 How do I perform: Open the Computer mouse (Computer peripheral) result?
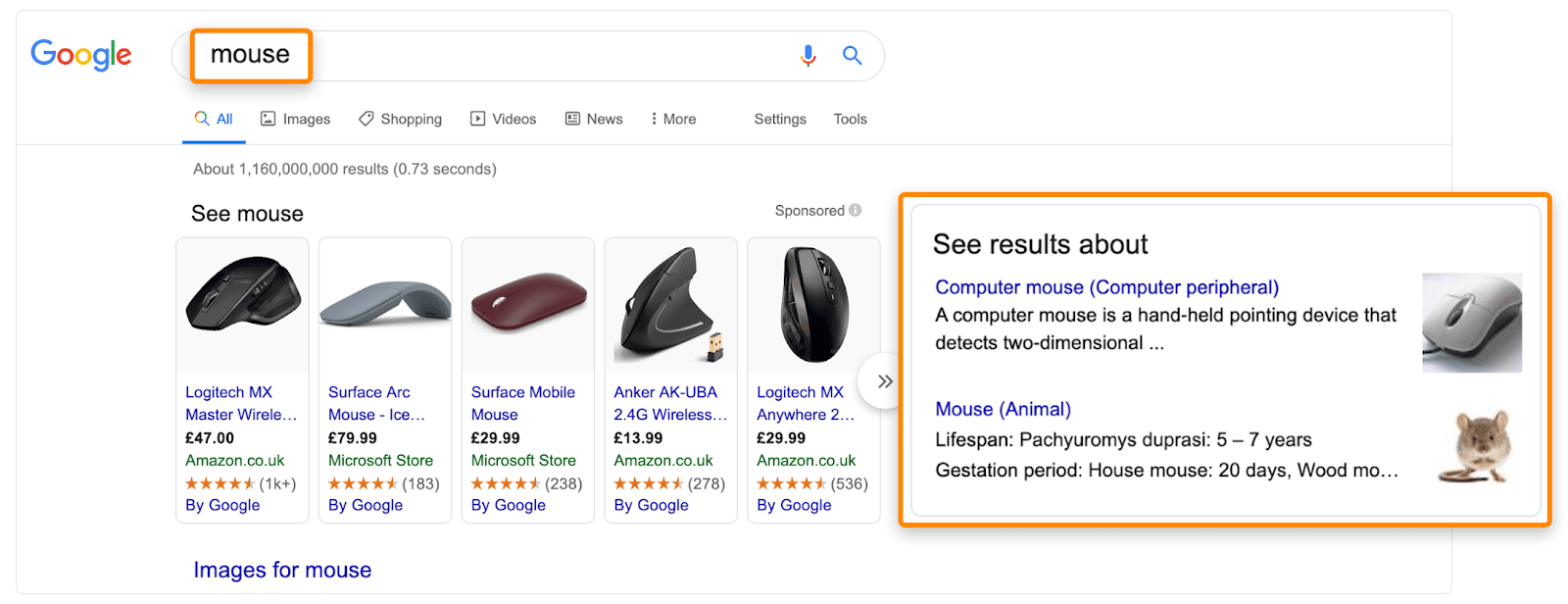point(1105,286)
